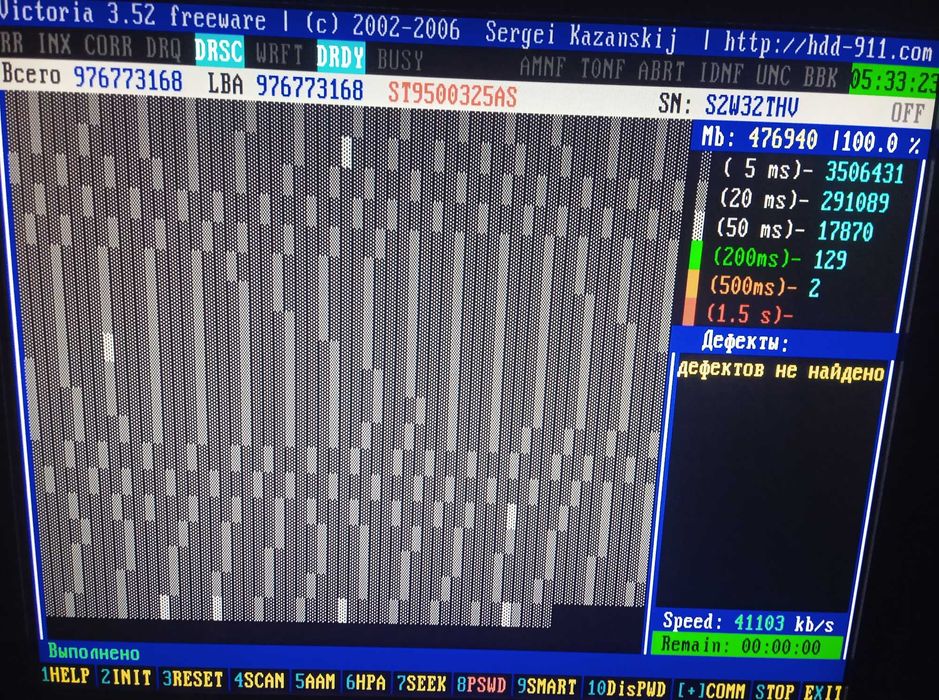
Task: Click the serial number S2W32THV
Action: click(x=751, y=107)
